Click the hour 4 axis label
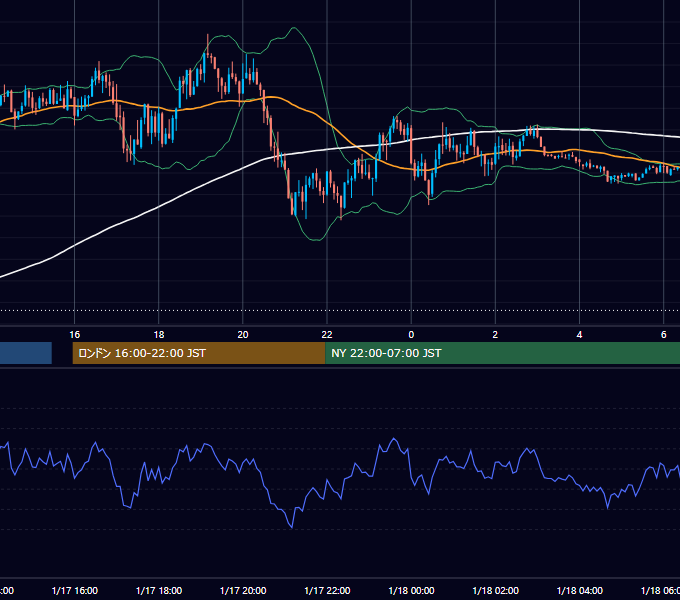Image resolution: width=680 pixels, height=600 pixels. (579, 335)
